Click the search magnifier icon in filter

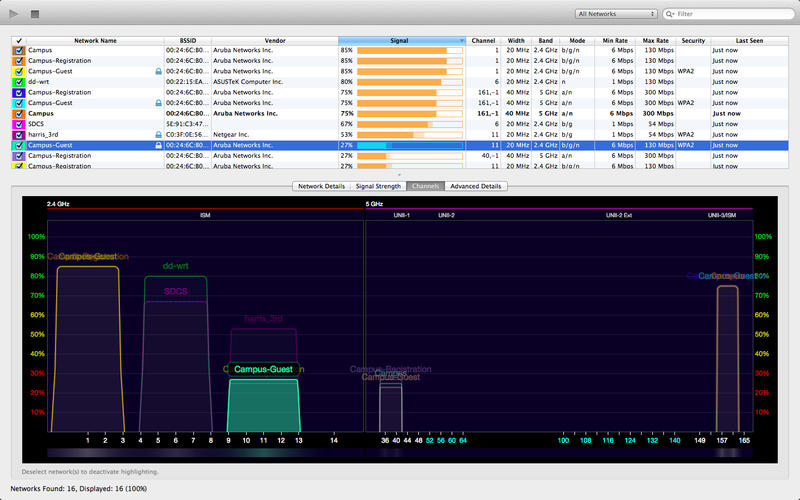pyautogui.click(x=670, y=15)
